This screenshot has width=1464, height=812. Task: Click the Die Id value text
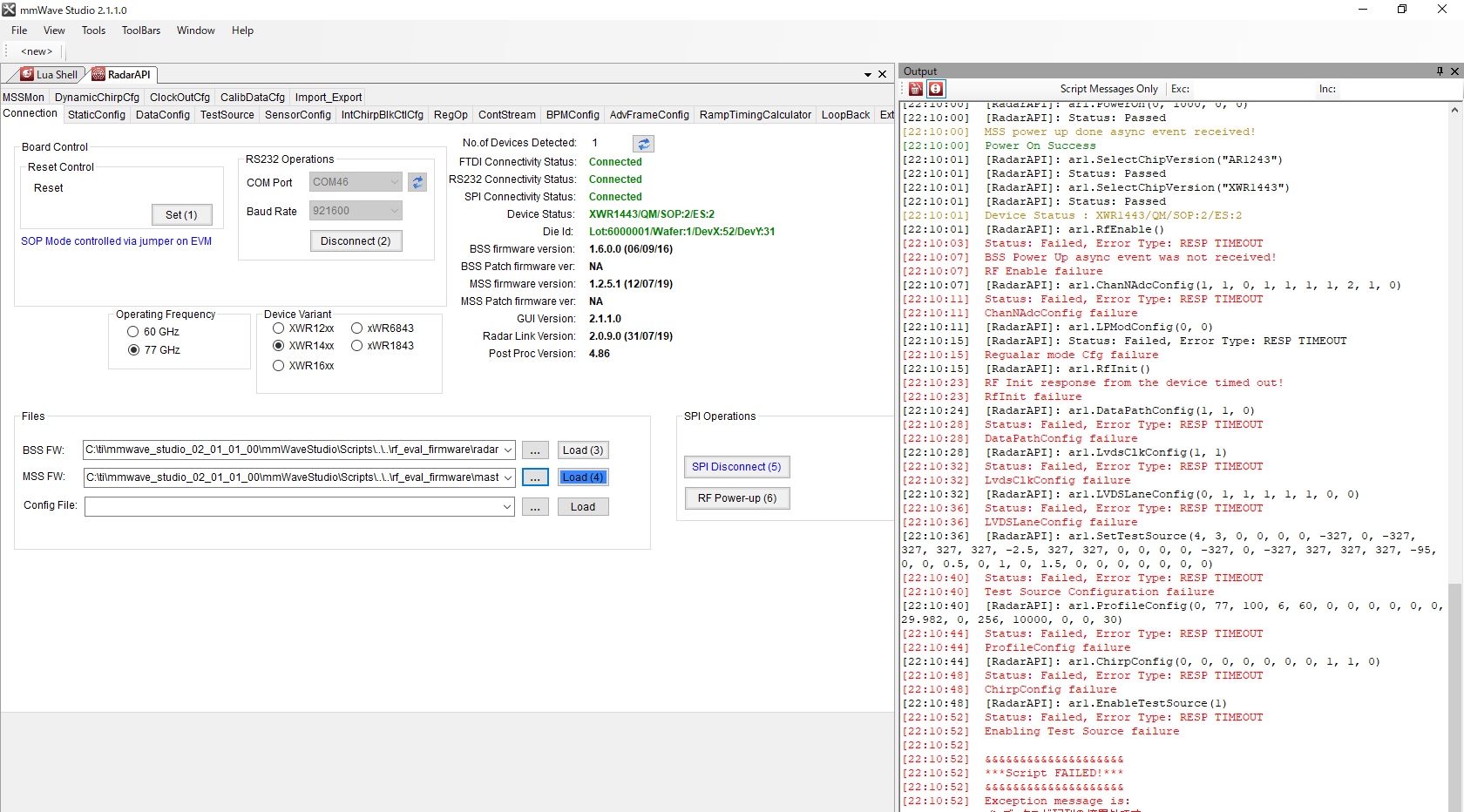point(681,232)
